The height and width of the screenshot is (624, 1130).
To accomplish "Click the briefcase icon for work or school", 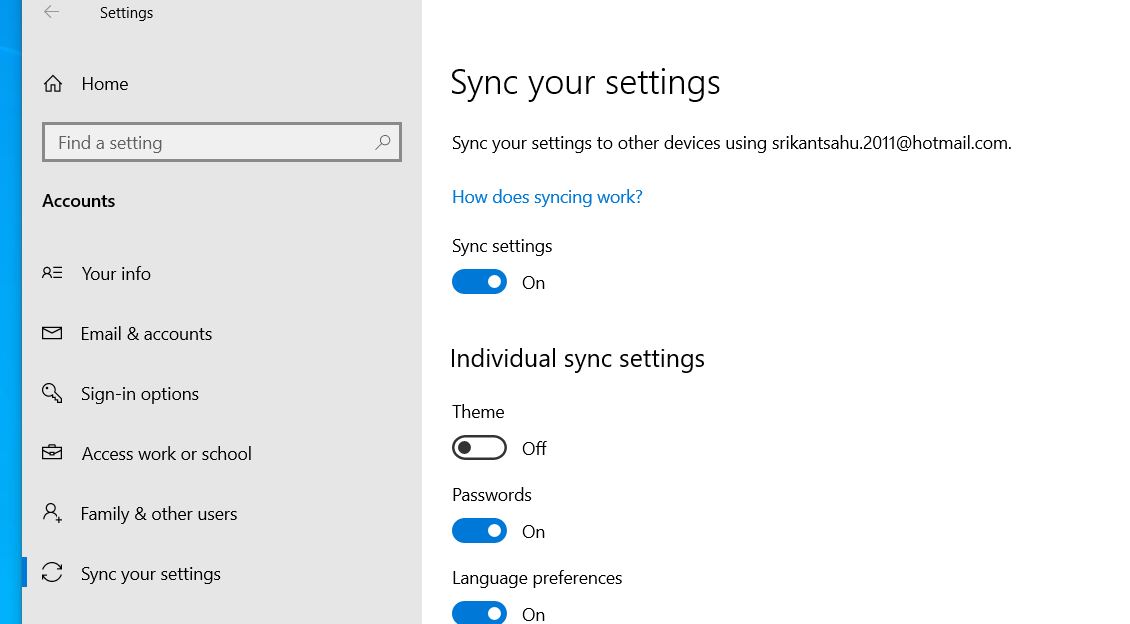I will click(x=52, y=453).
